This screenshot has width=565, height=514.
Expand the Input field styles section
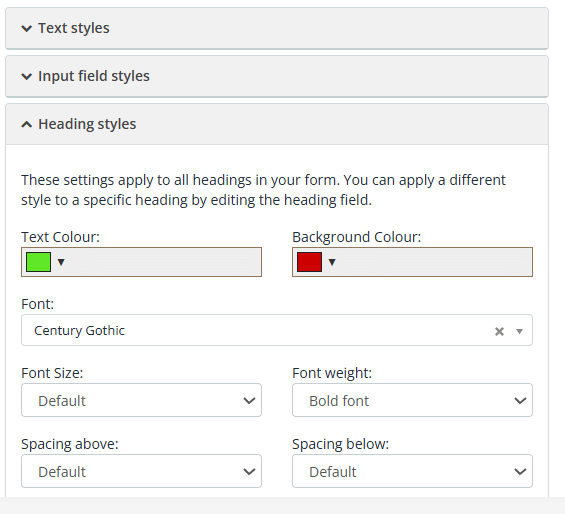277,76
